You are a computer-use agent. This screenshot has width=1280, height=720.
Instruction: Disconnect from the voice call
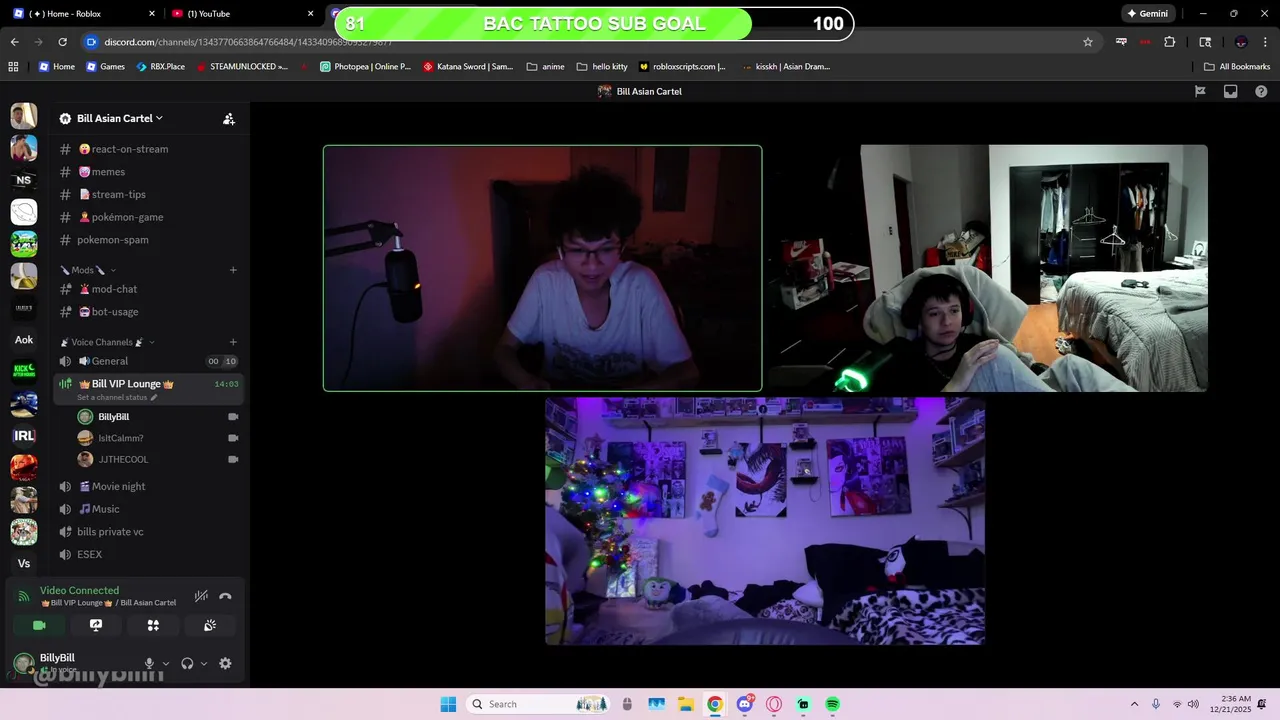point(225,596)
